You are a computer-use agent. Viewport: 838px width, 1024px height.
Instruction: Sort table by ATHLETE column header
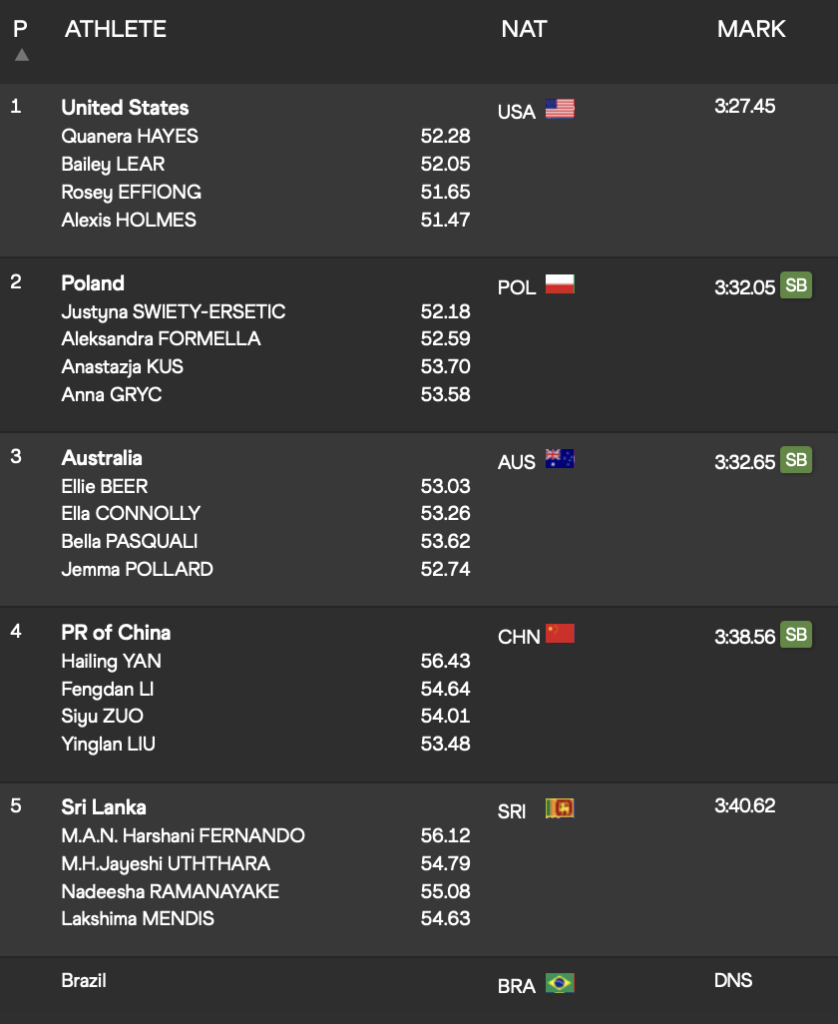tap(116, 29)
